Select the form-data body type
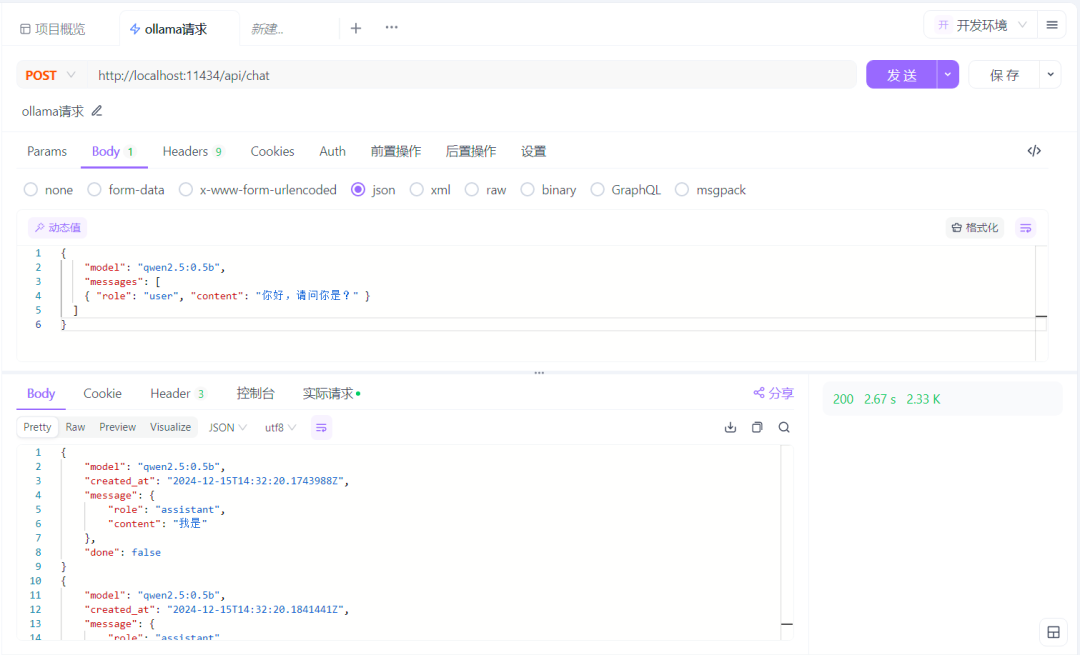 point(126,190)
